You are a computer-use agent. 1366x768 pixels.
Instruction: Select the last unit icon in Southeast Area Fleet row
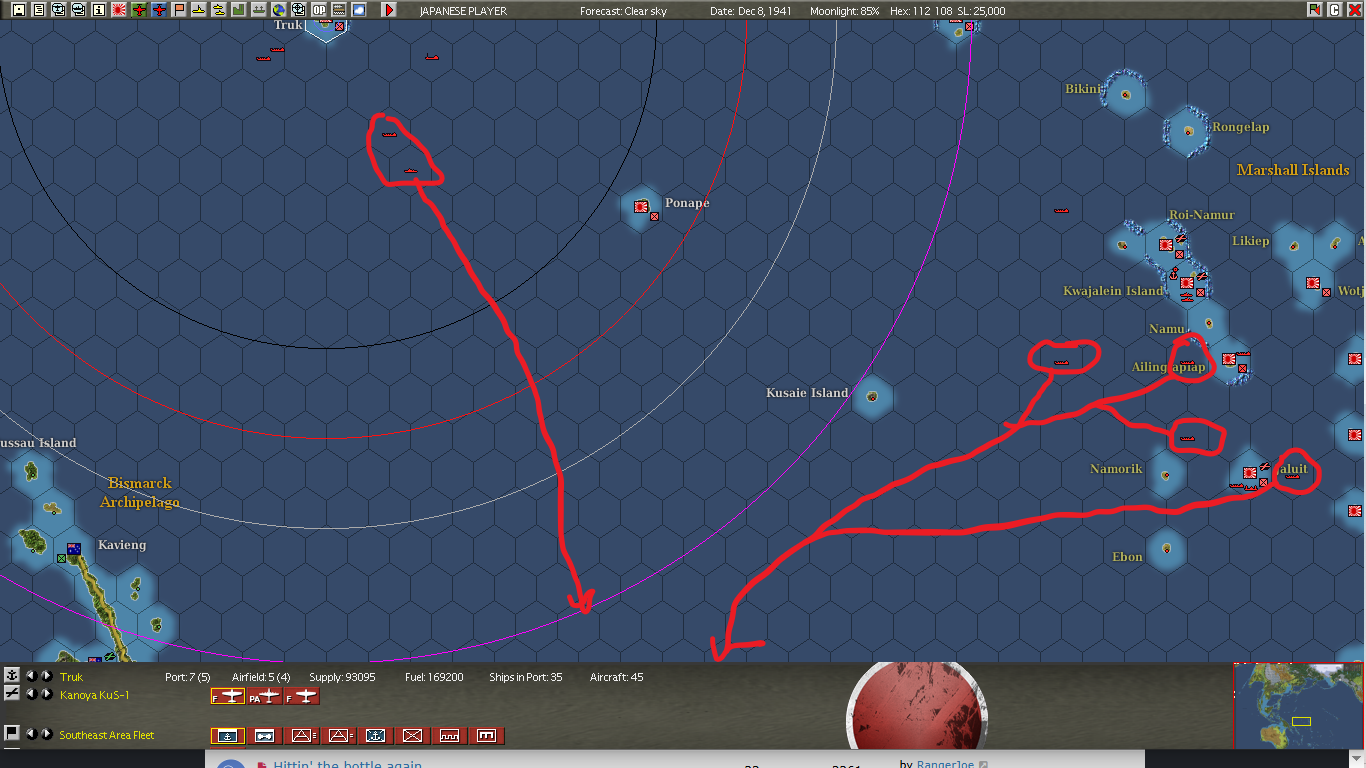[487, 736]
